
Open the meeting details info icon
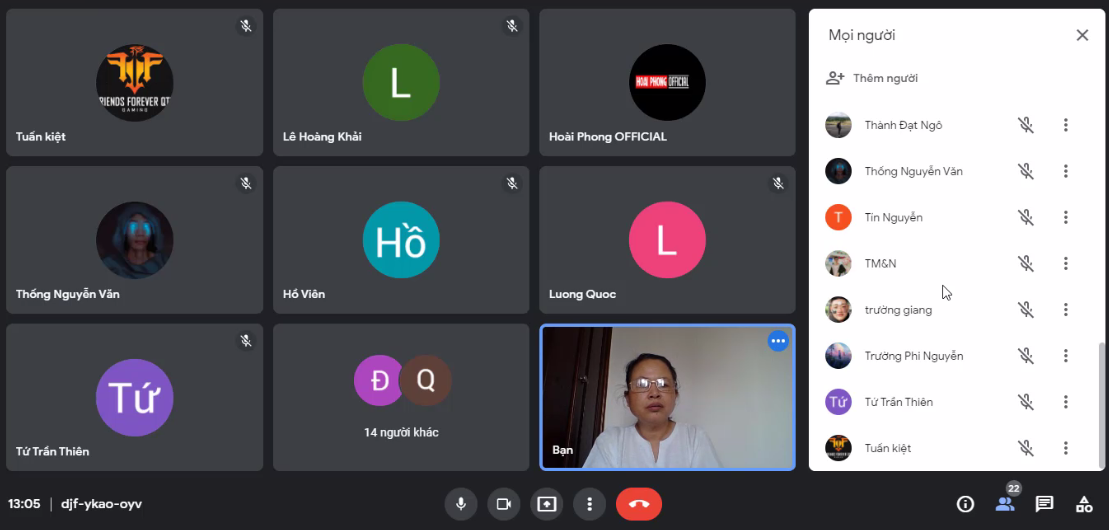click(x=965, y=504)
